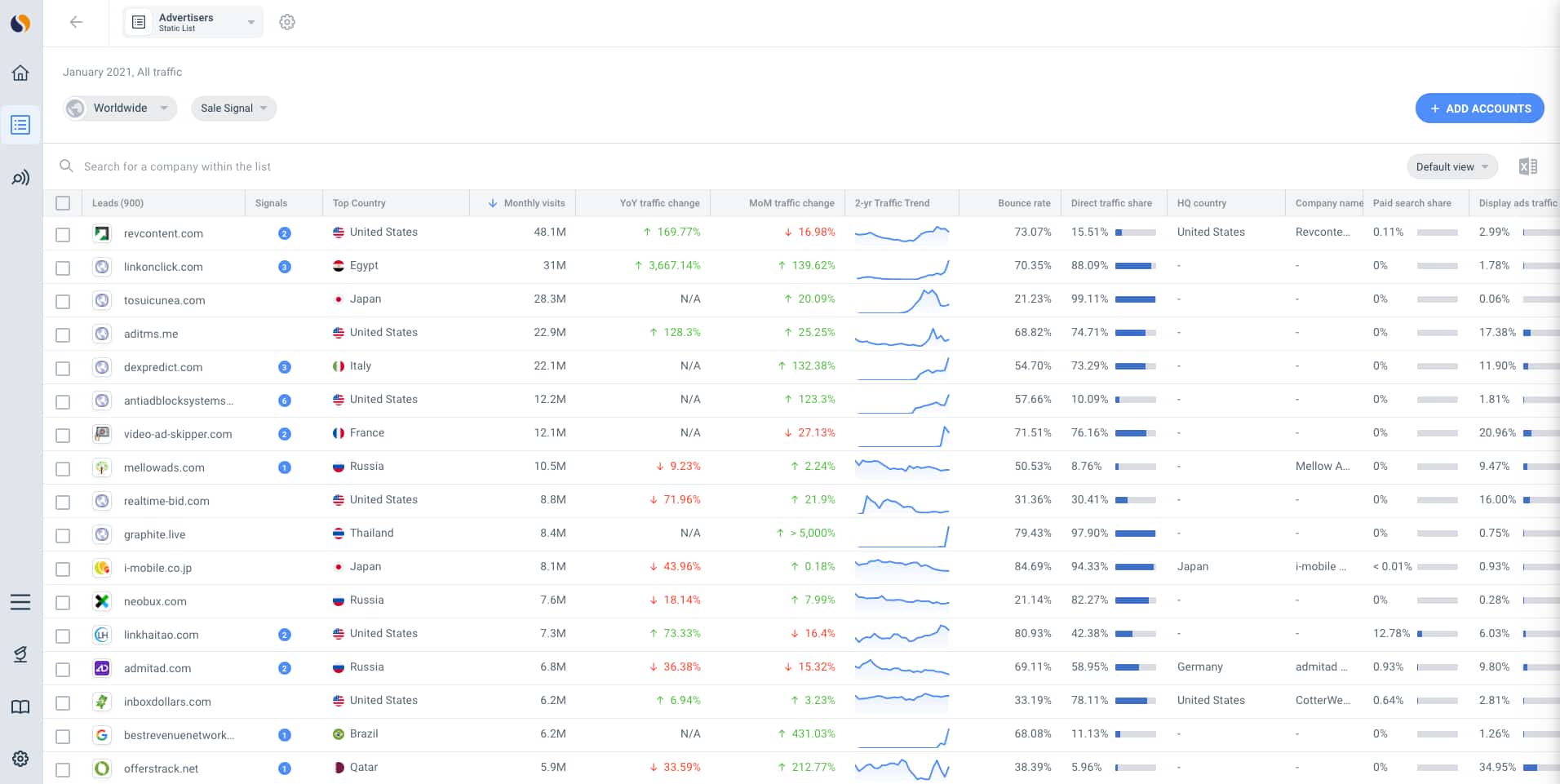Screen dimensions: 1560x784
Task: Sort by Direct traffic share column
Action: coord(1111,203)
